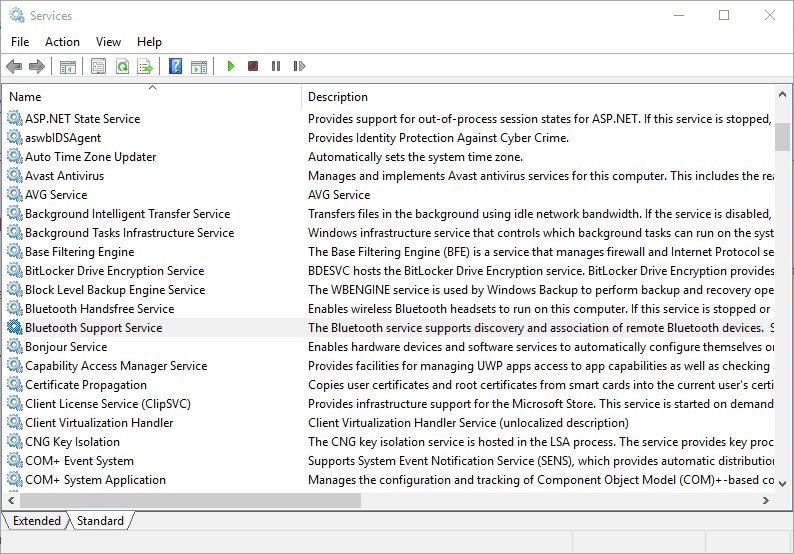Maximize the Services window

click(x=724, y=15)
